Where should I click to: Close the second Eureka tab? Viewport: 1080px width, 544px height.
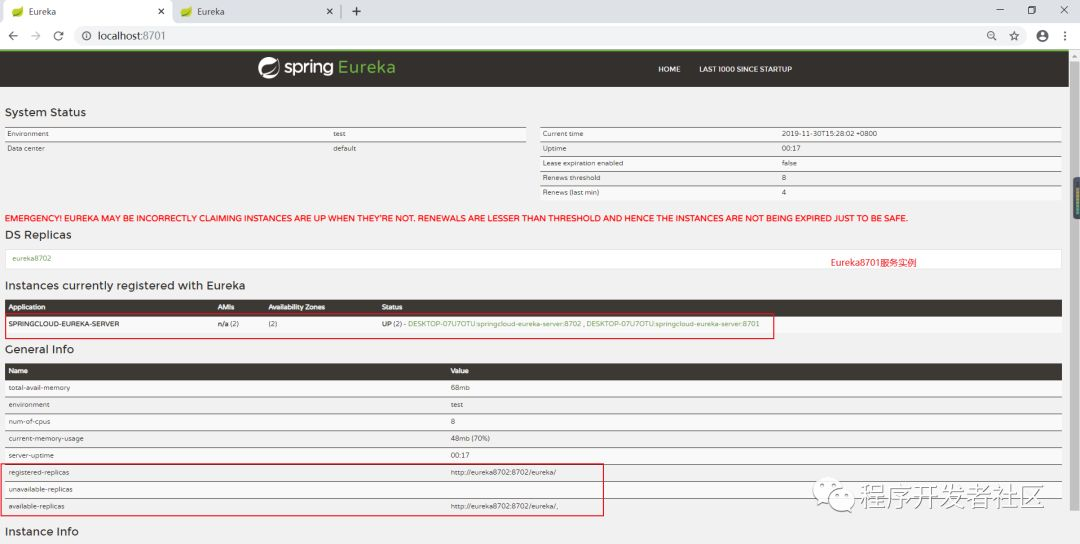tap(329, 12)
